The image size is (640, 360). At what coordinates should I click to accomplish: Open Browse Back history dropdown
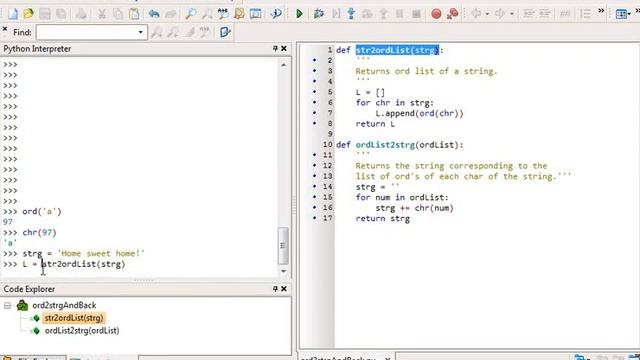click(487, 14)
